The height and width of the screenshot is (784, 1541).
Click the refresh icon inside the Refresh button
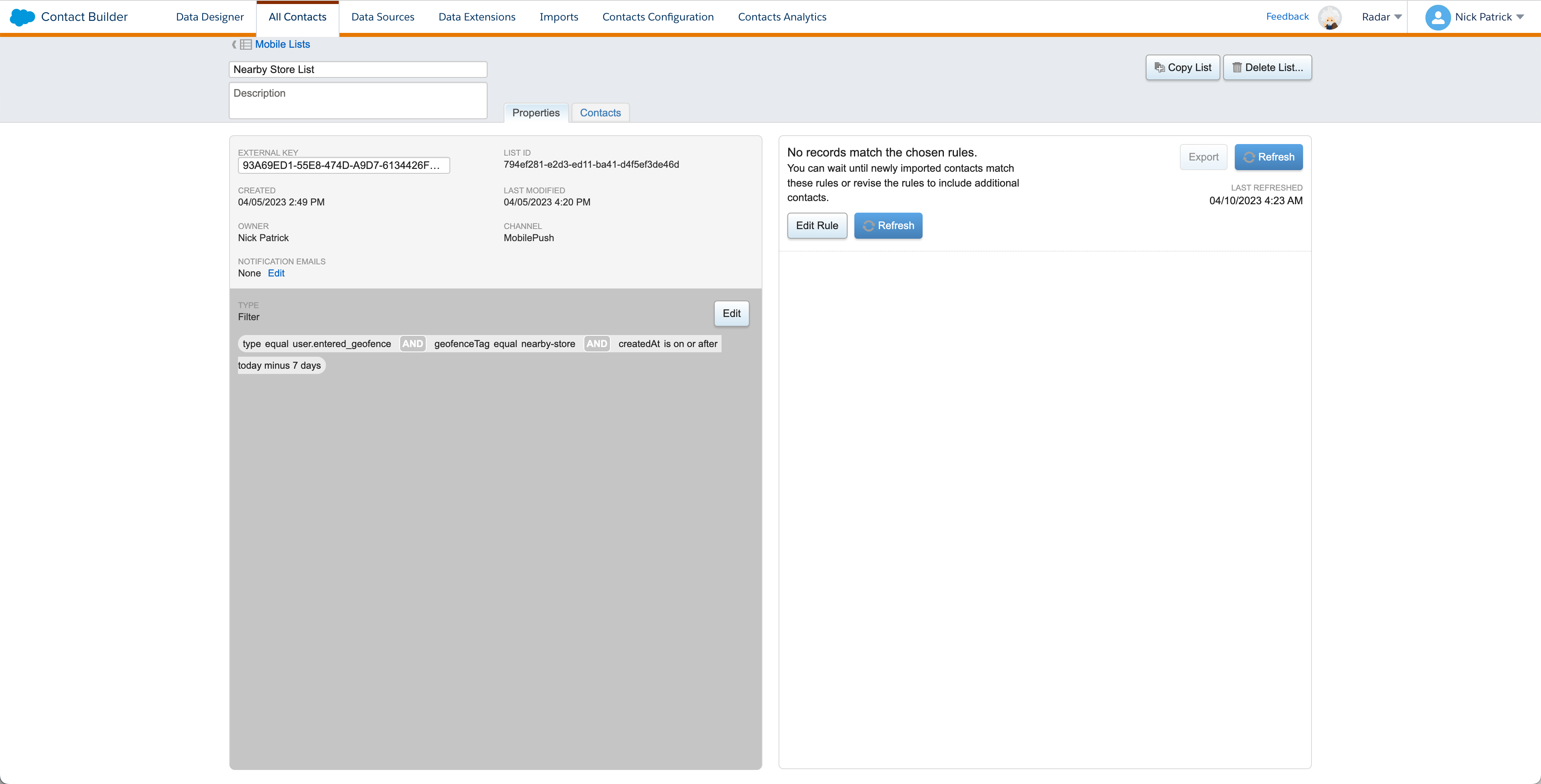[x=1250, y=157]
